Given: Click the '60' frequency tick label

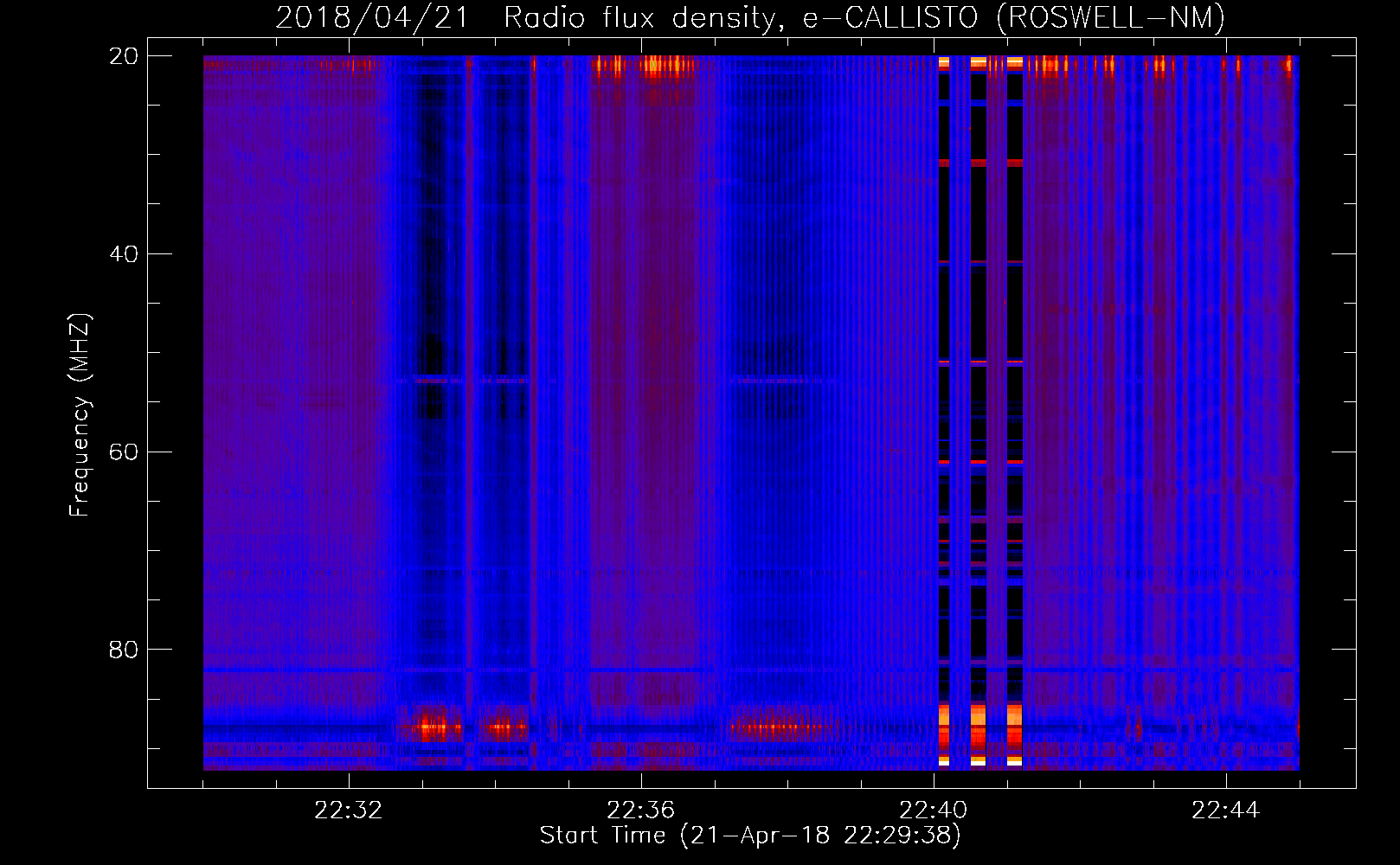Looking at the screenshot, I should click(124, 452).
